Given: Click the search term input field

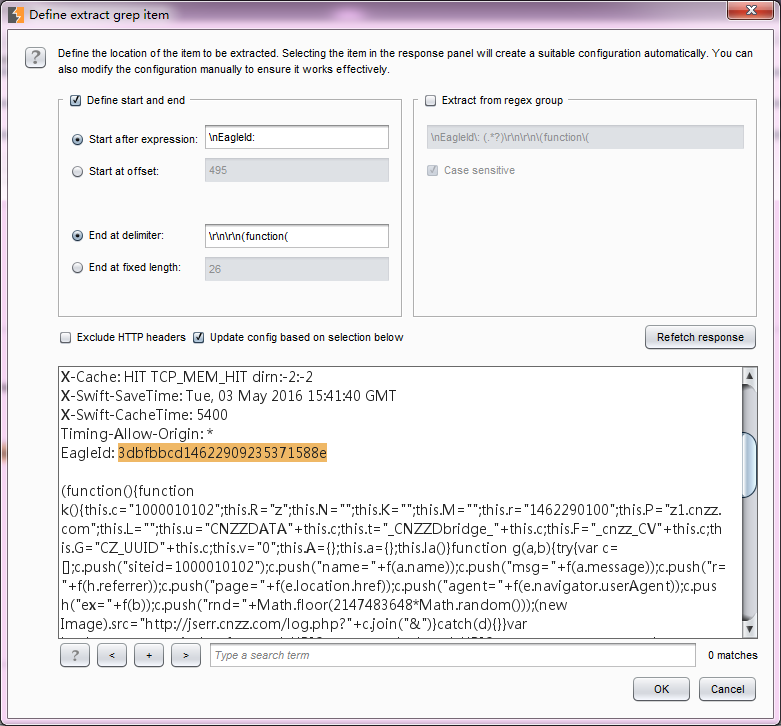Looking at the screenshot, I should (x=452, y=655).
